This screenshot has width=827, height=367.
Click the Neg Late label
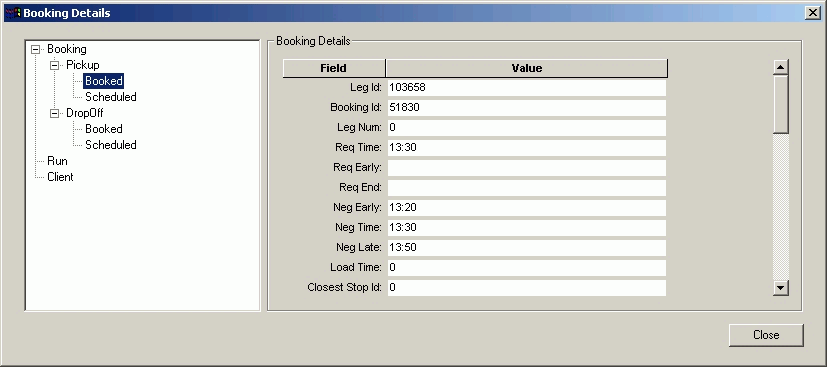click(359, 248)
